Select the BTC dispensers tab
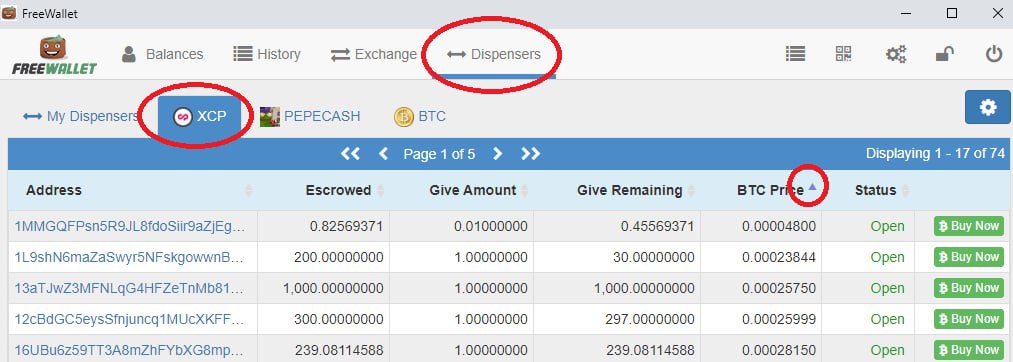This screenshot has width=1013, height=362. click(x=420, y=116)
